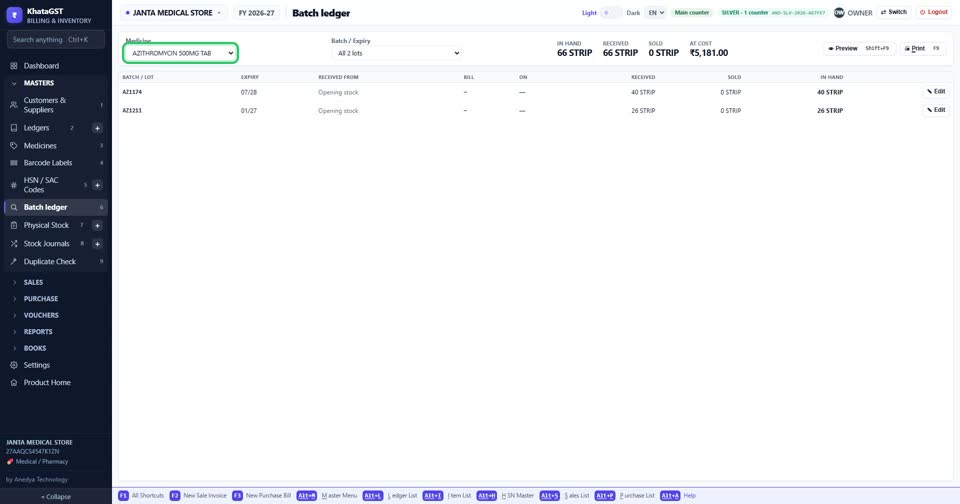The image size is (960, 504).
Task: Open Stock Journals
Action: point(47,244)
